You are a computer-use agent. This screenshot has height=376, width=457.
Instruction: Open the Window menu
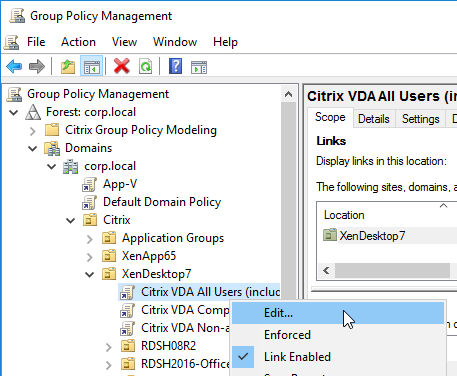point(175,42)
